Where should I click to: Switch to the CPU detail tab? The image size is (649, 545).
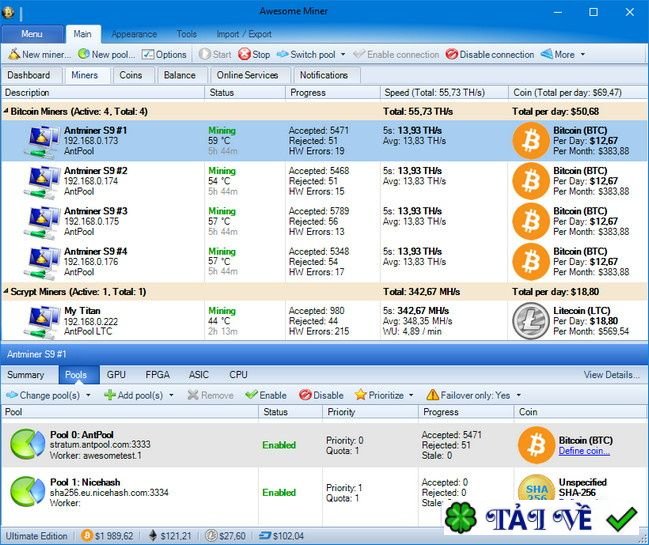238,375
